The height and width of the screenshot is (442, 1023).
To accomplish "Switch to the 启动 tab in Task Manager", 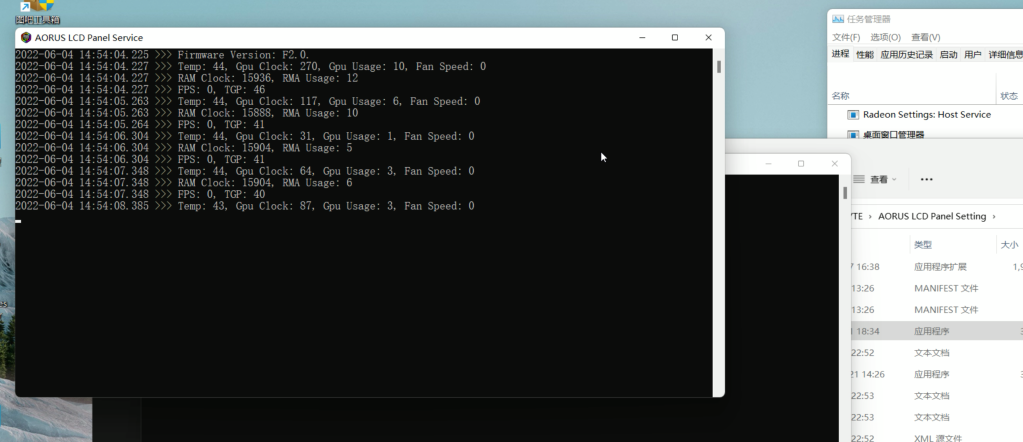I will pyautogui.click(x=948, y=55).
